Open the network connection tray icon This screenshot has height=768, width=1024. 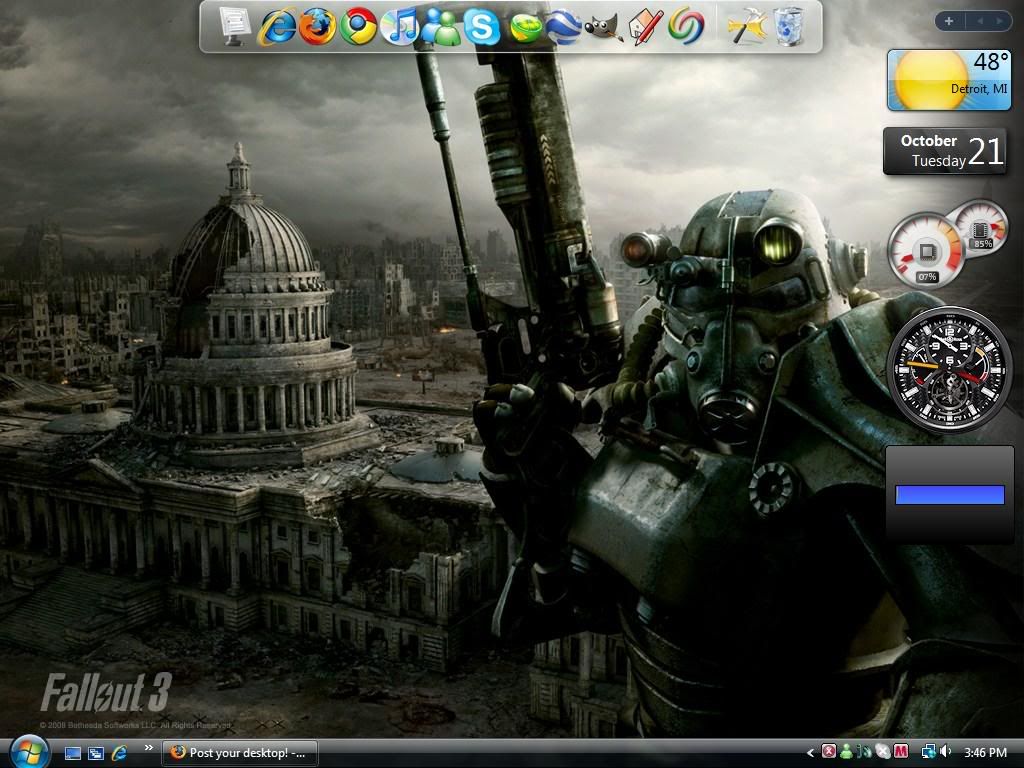coord(927,752)
